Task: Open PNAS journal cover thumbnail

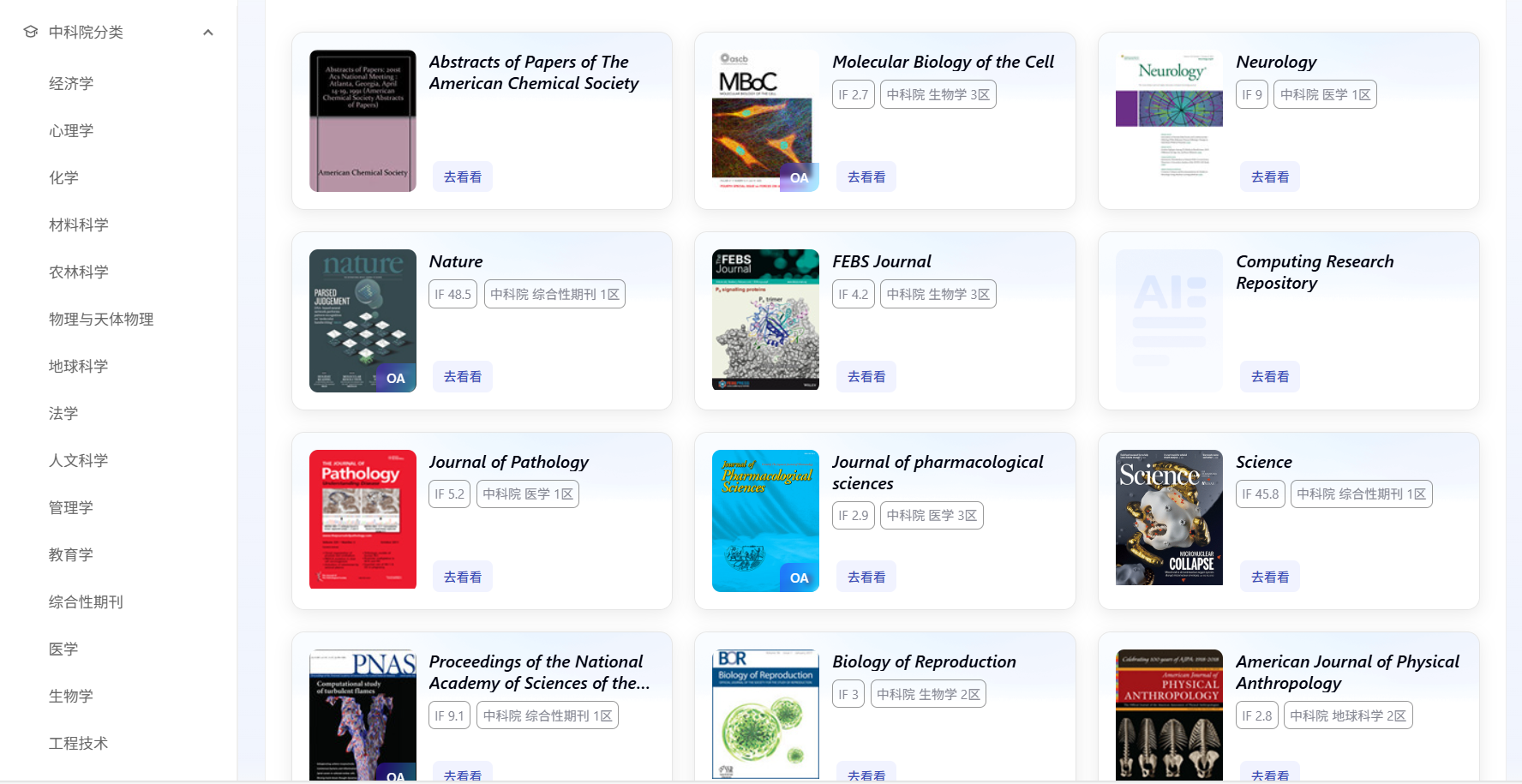Action: [x=363, y=715]
